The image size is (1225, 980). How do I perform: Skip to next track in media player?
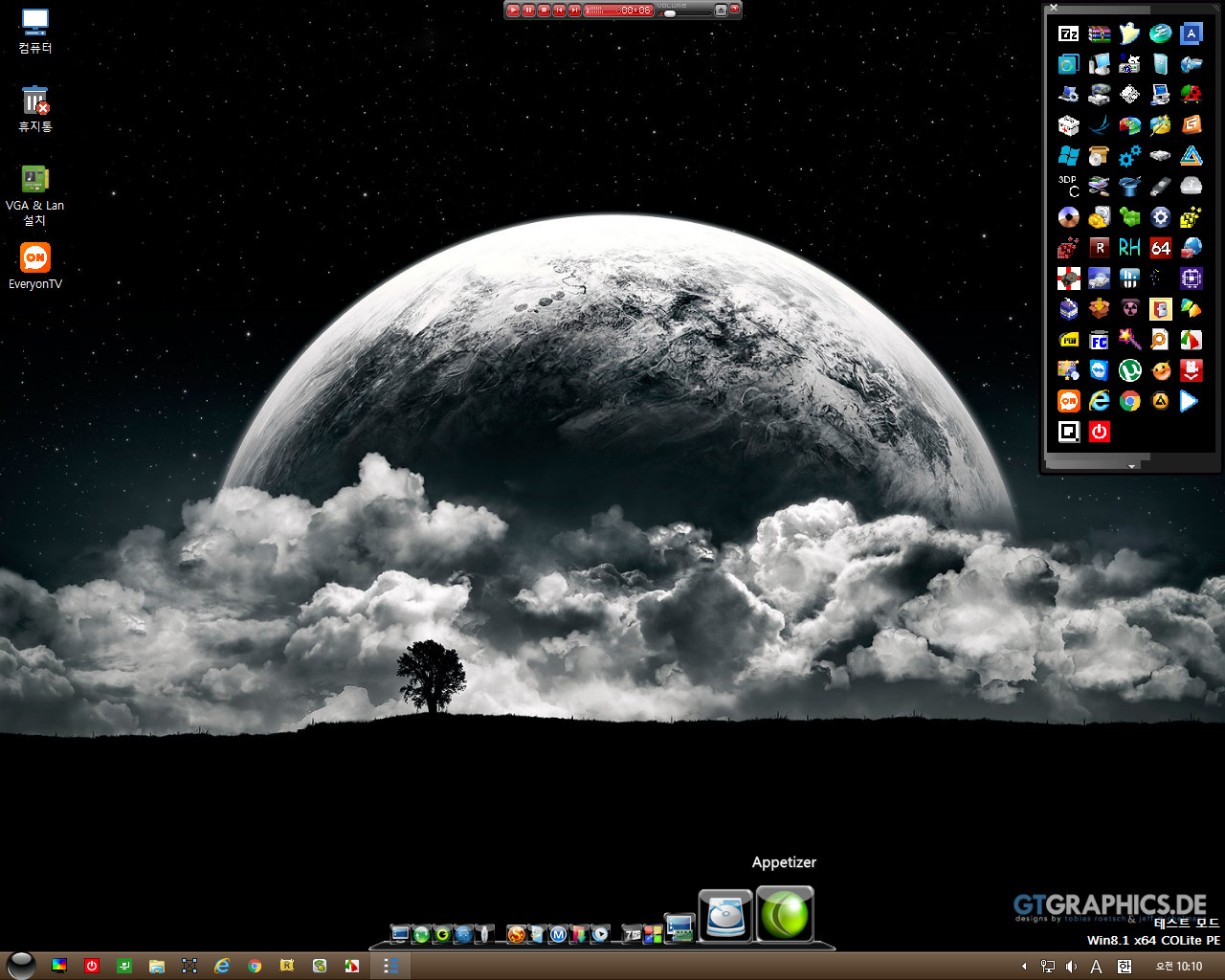point(574,10)
